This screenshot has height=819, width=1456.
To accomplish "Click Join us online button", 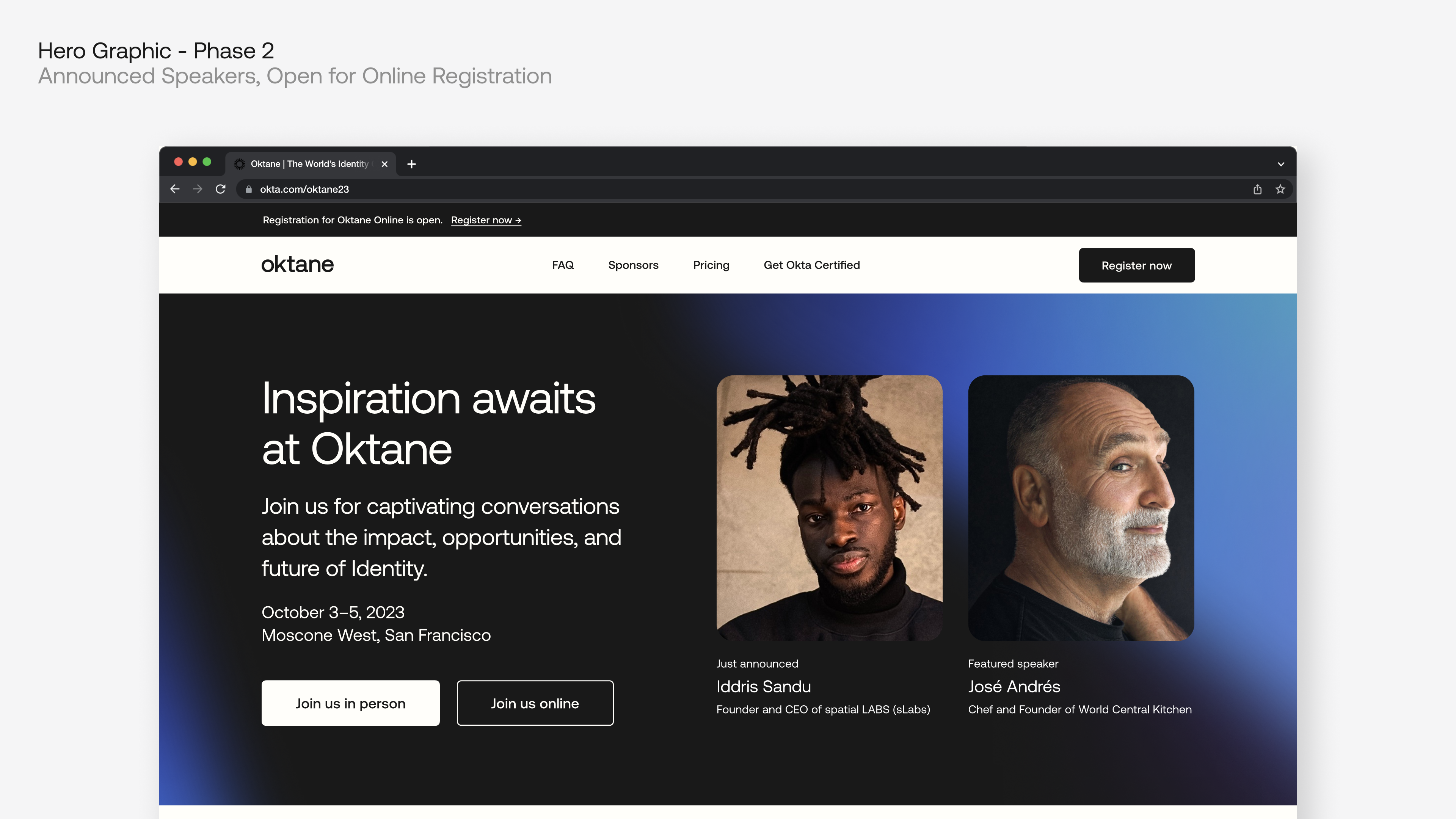I will (x=535, y=703).
